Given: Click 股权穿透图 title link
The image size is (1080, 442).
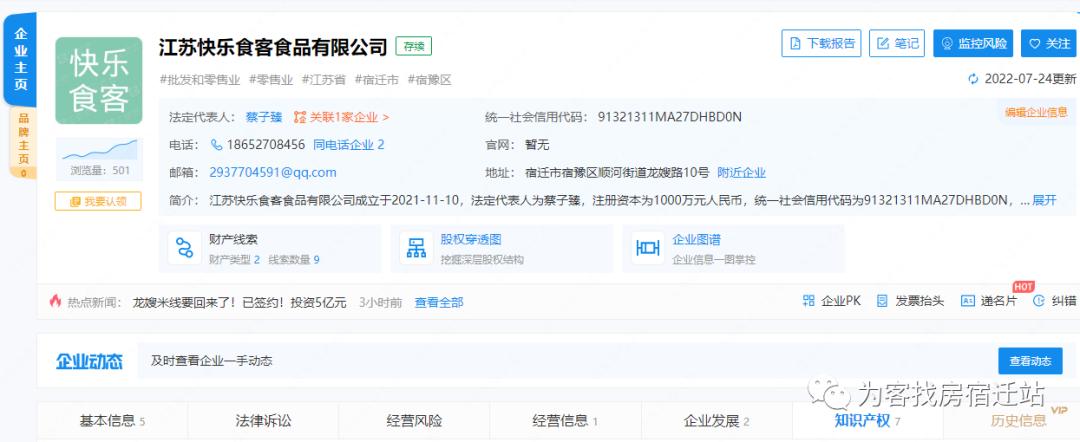Looking at the screenshot, I should (470, 240).
